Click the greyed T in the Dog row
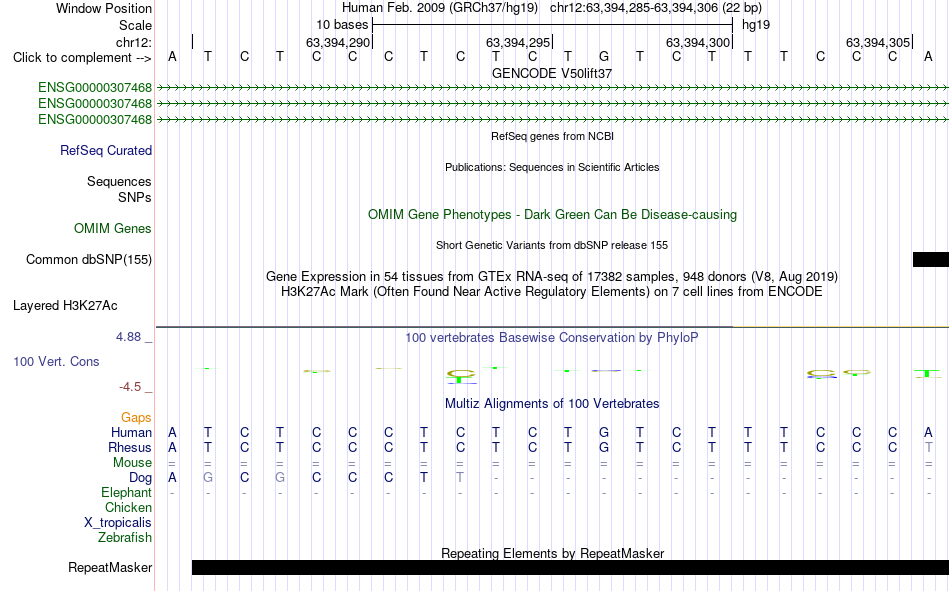This screenshot has height=591, width=950. [x=460, y=478]
